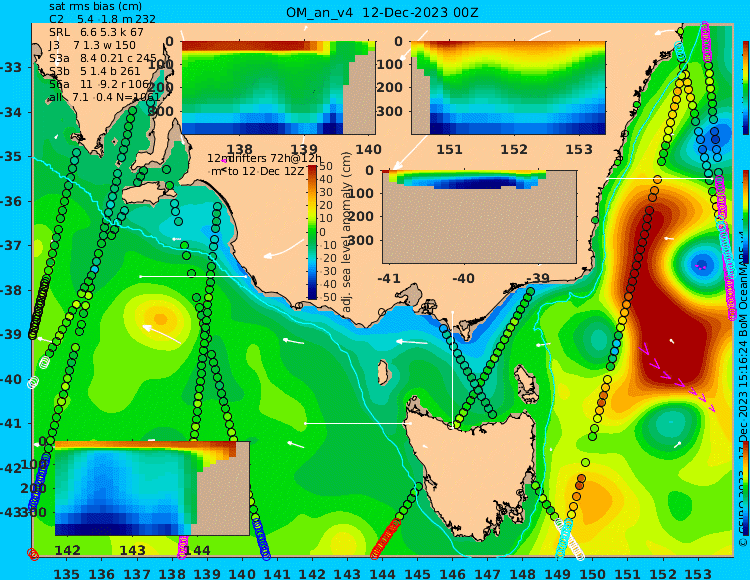Click Kangaroo Island on the map
The width and height of the screenshot is (750, 580).
point(147,196)
